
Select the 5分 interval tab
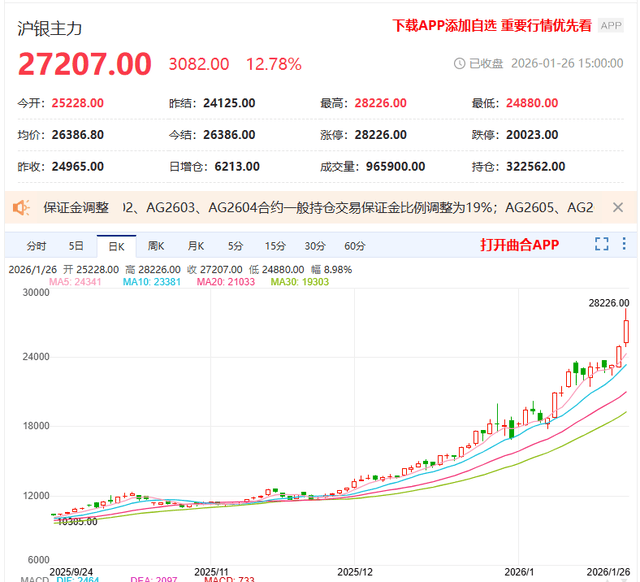[235, 246]
